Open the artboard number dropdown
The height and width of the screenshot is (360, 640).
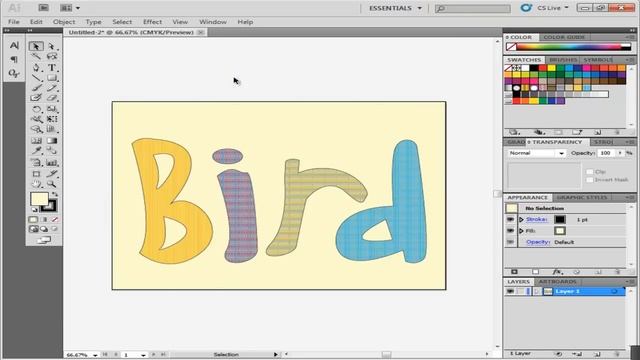click(143, 355)
